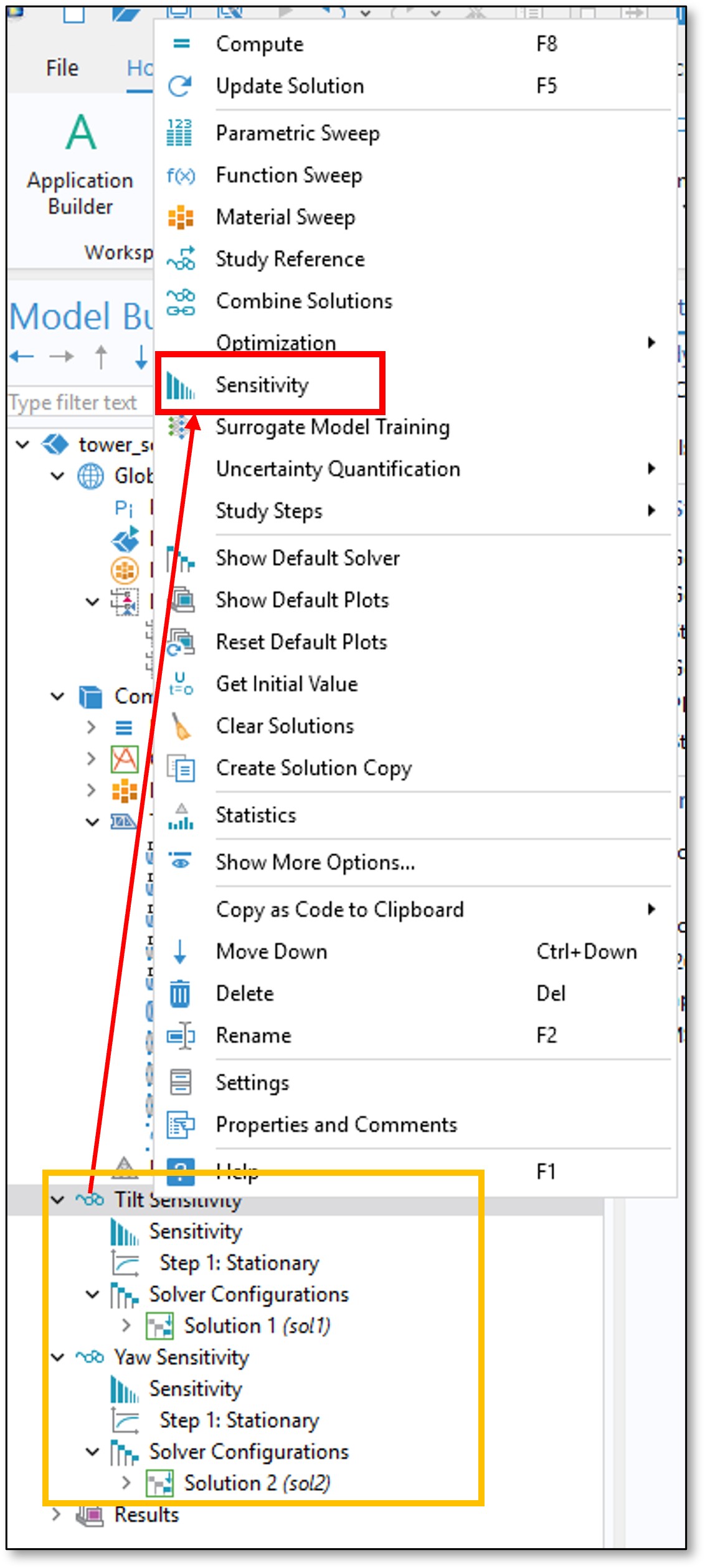Open the Uncertainty Quantification submenu
Screen dimensions: 705x1568
[x=338, y=469]
